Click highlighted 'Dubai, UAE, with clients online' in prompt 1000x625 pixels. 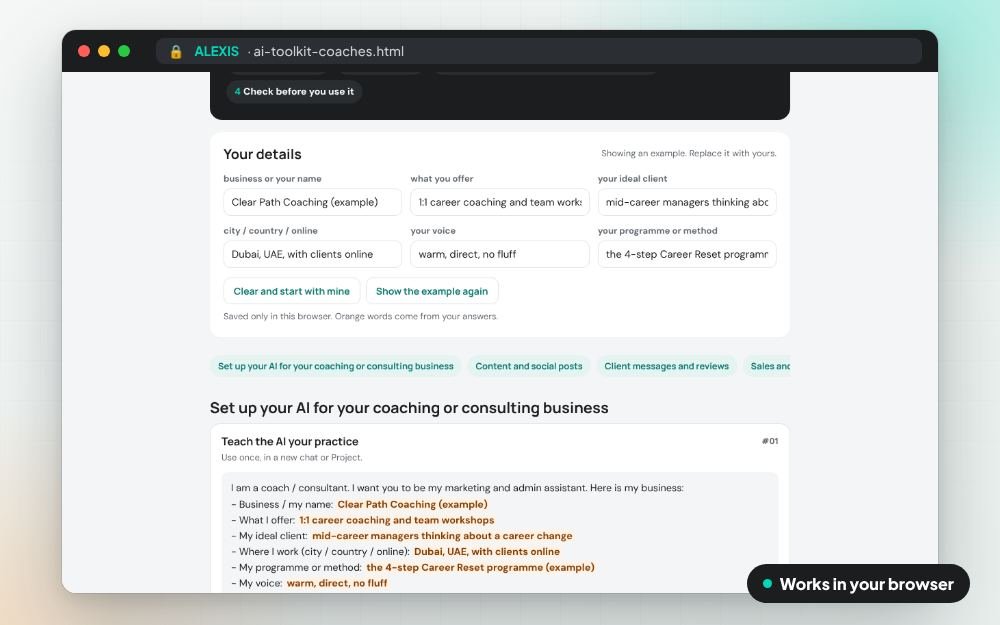point(487,552)
